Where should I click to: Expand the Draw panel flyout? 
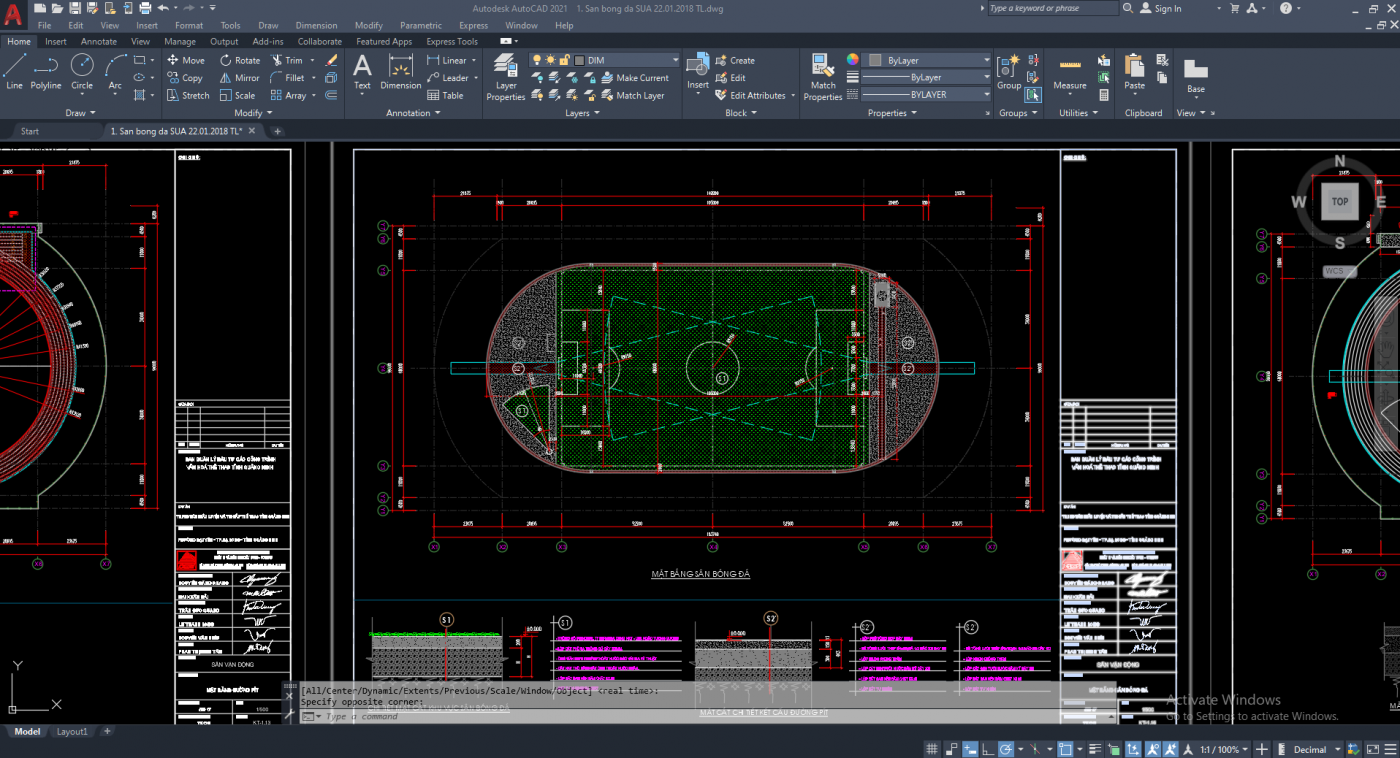click(79, 113)
